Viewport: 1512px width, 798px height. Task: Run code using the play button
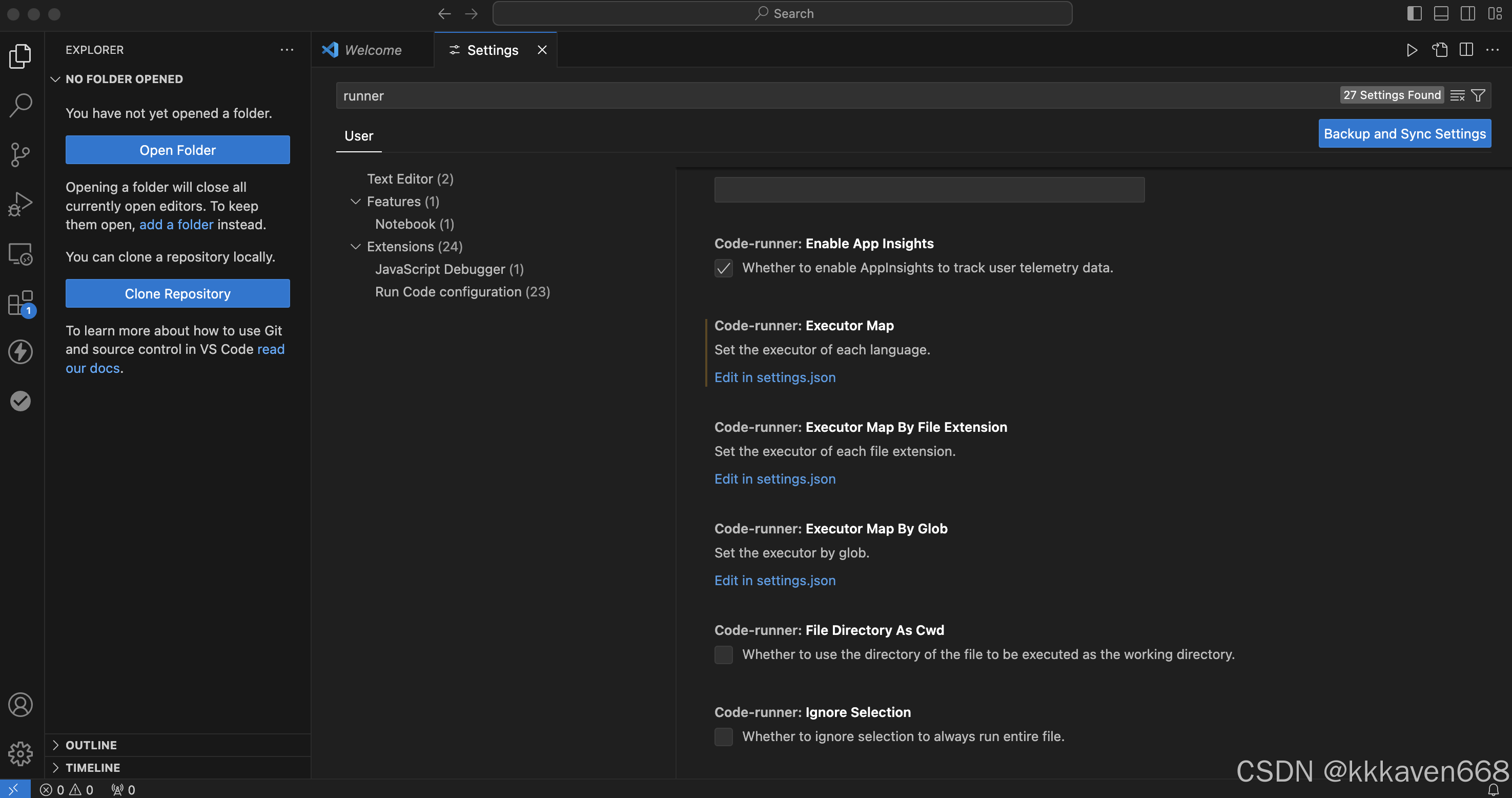pos(1412,50)
